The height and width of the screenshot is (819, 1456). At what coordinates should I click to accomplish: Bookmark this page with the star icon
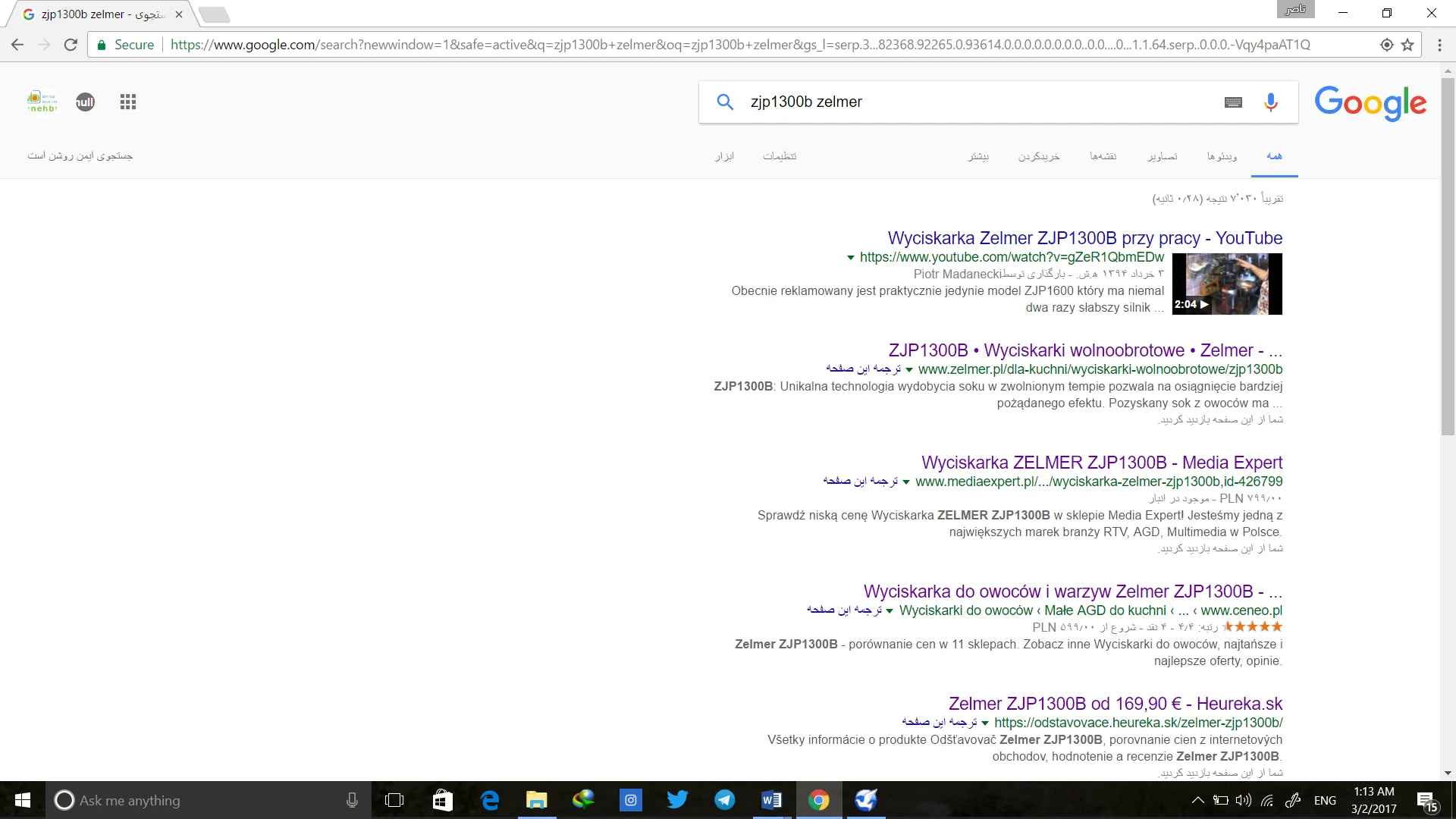1409,45
